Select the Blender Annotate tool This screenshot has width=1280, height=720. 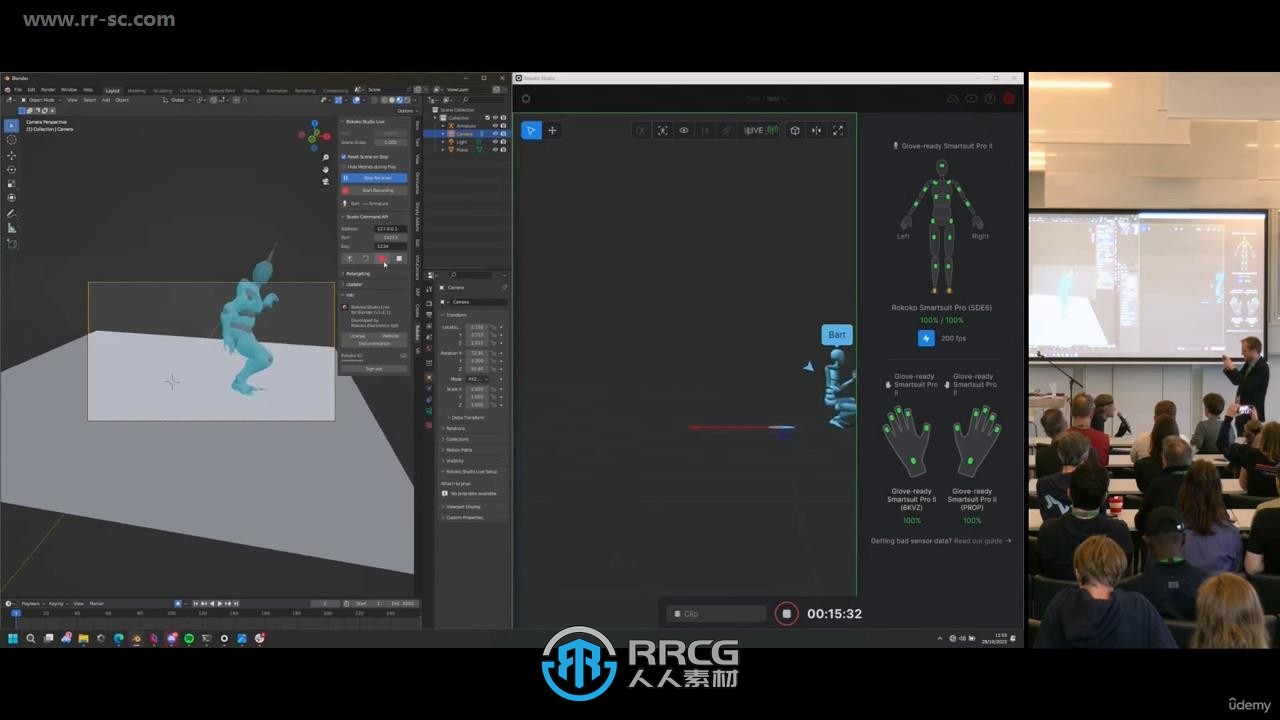click(x=12, y=214)
